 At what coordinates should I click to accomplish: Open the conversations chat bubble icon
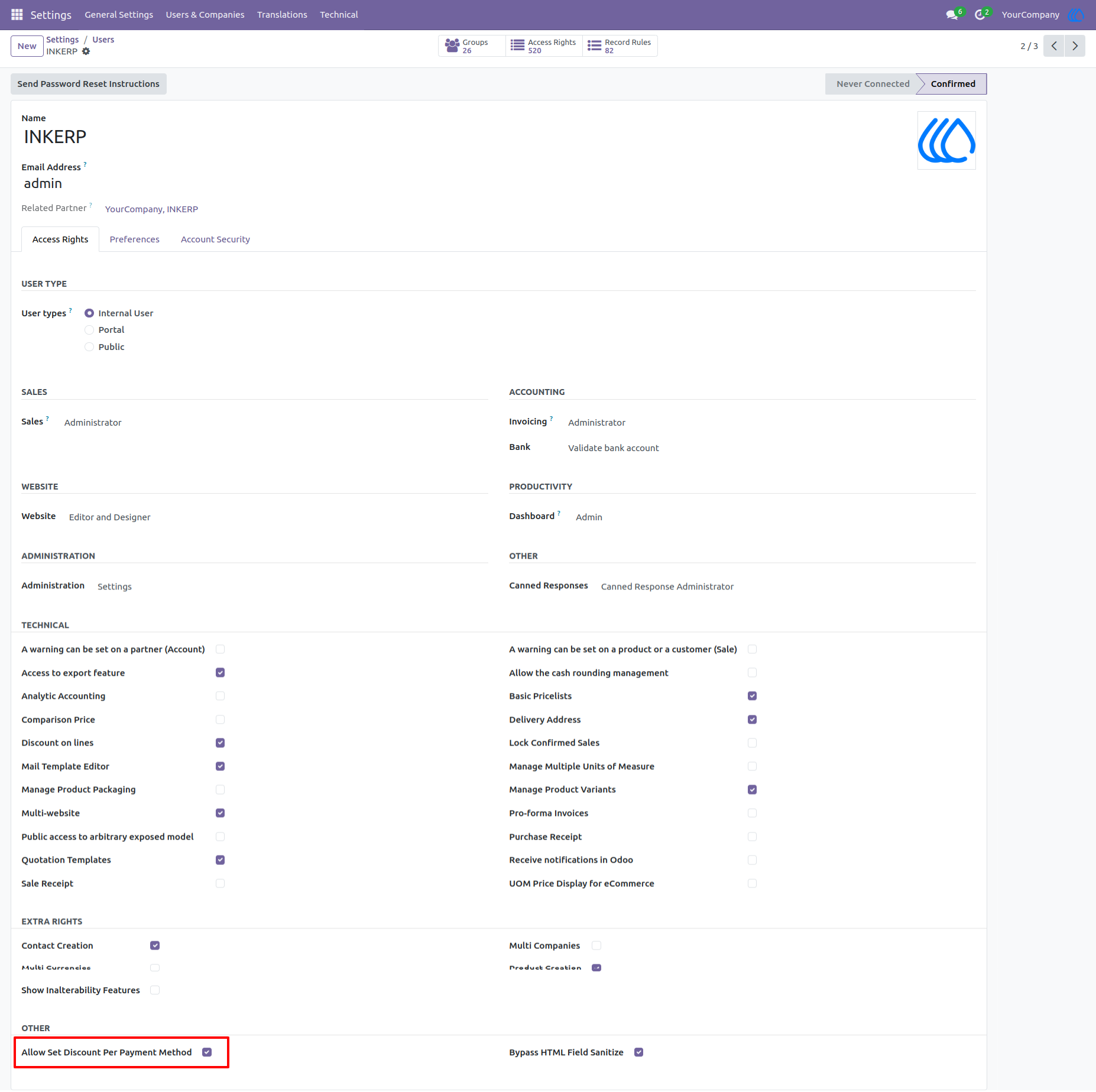tap(952, 15)
